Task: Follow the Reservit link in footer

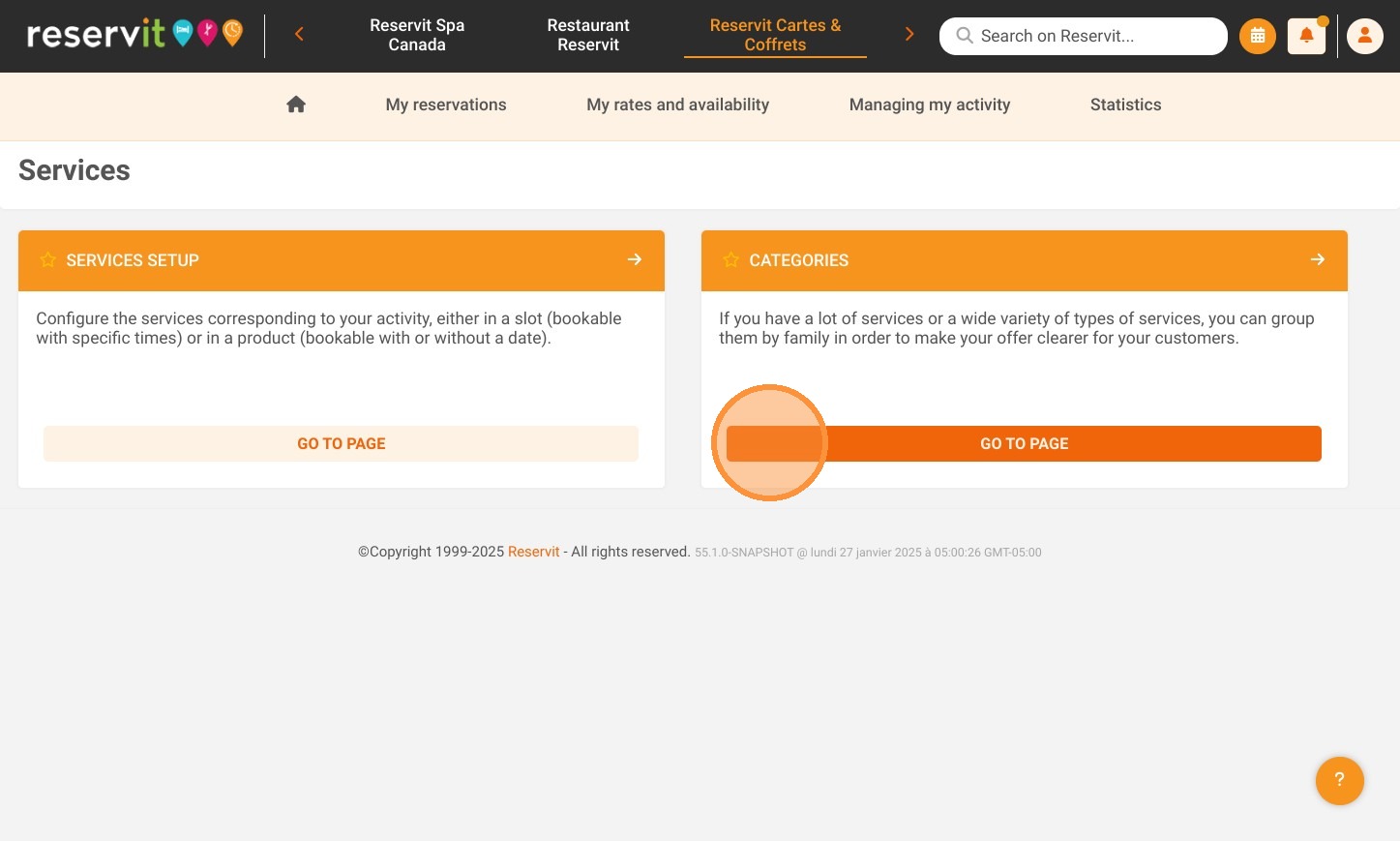Action: click(x=534, y=552)
